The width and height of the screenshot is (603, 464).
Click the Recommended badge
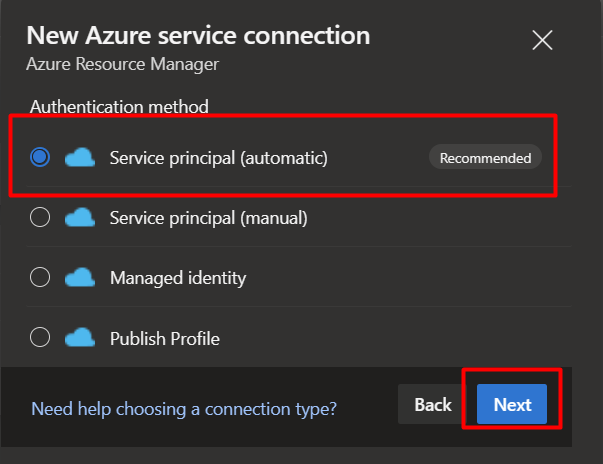pos(485,158)
